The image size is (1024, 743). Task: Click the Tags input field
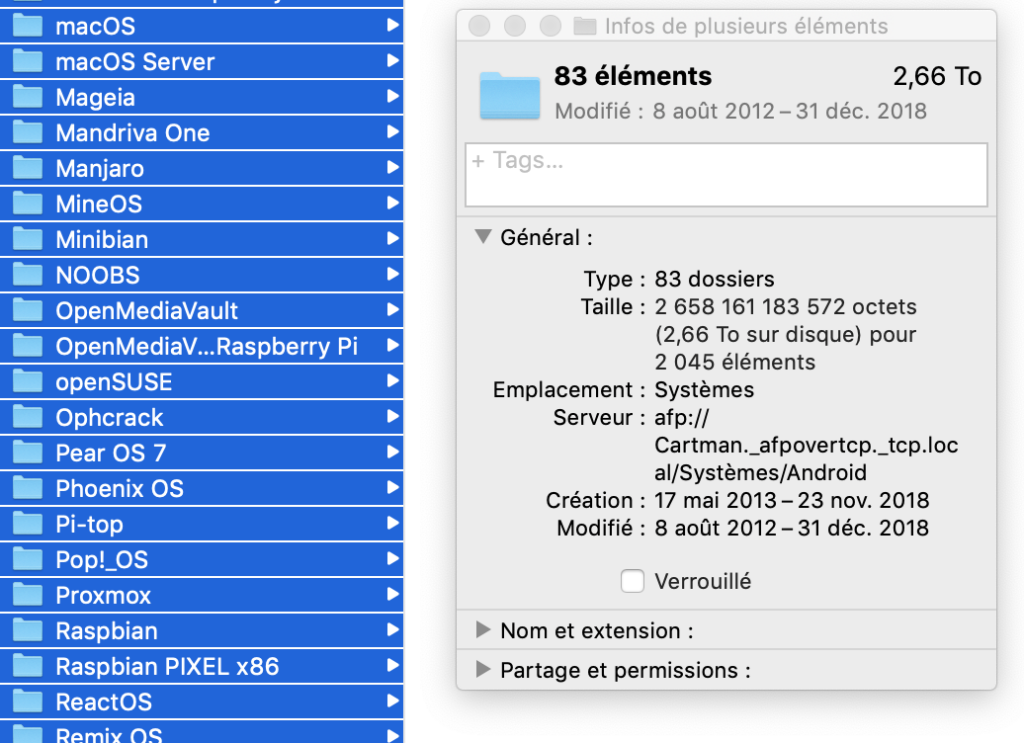[x=726, y=175]
